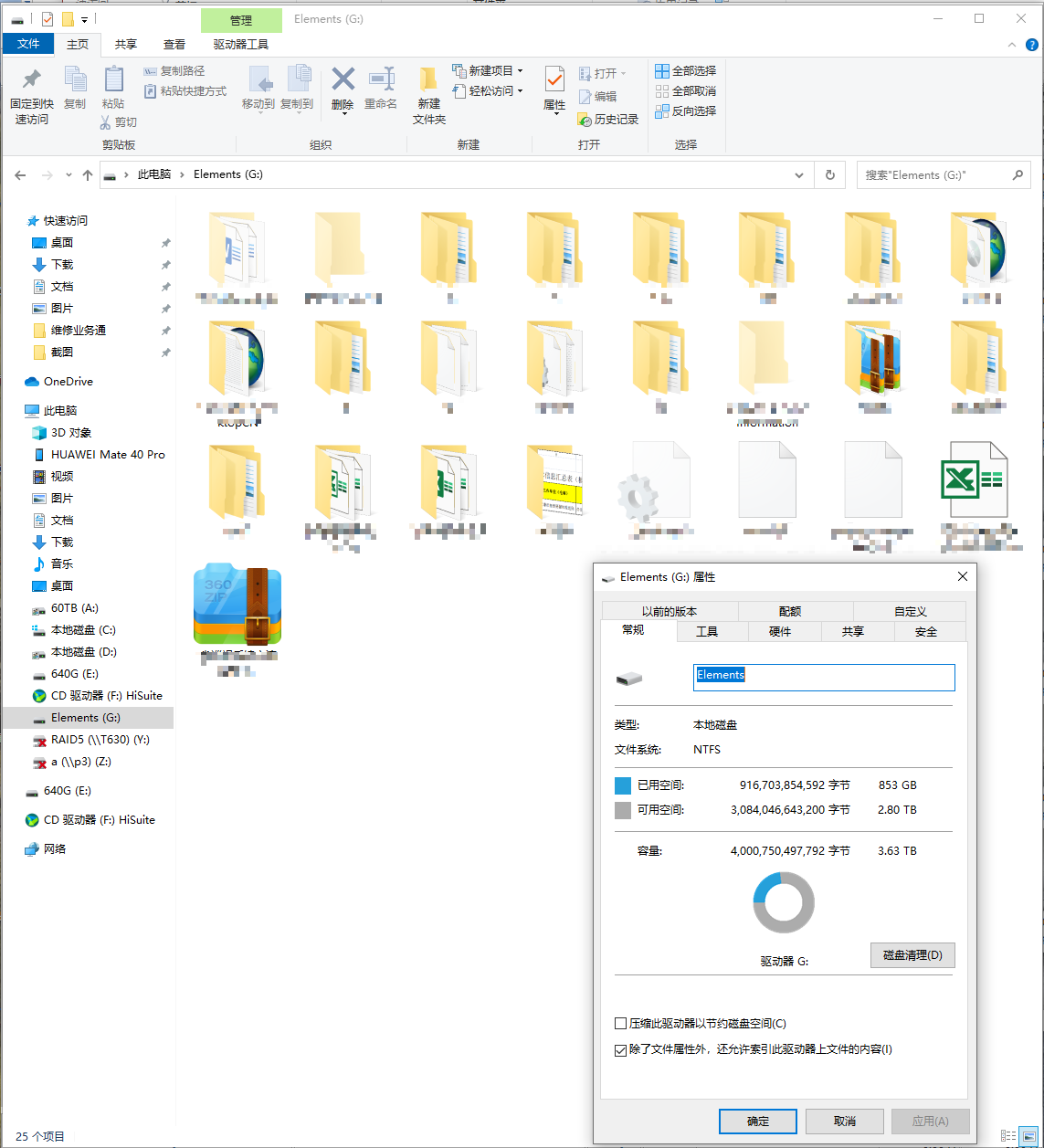Expand the New Item (新建项目) dropdown
This screenshot has width=1044, height=1148.
click(520, 70)
